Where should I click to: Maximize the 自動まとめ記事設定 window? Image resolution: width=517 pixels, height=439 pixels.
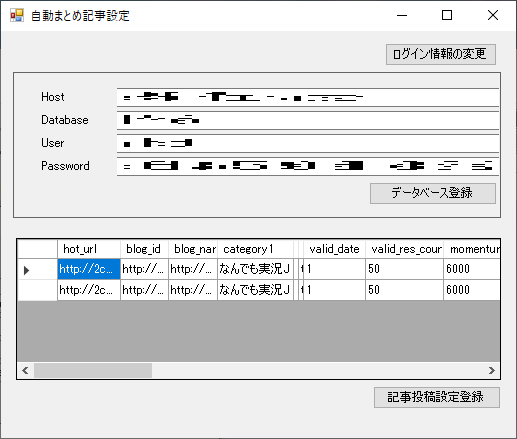[x=447, y=15]
